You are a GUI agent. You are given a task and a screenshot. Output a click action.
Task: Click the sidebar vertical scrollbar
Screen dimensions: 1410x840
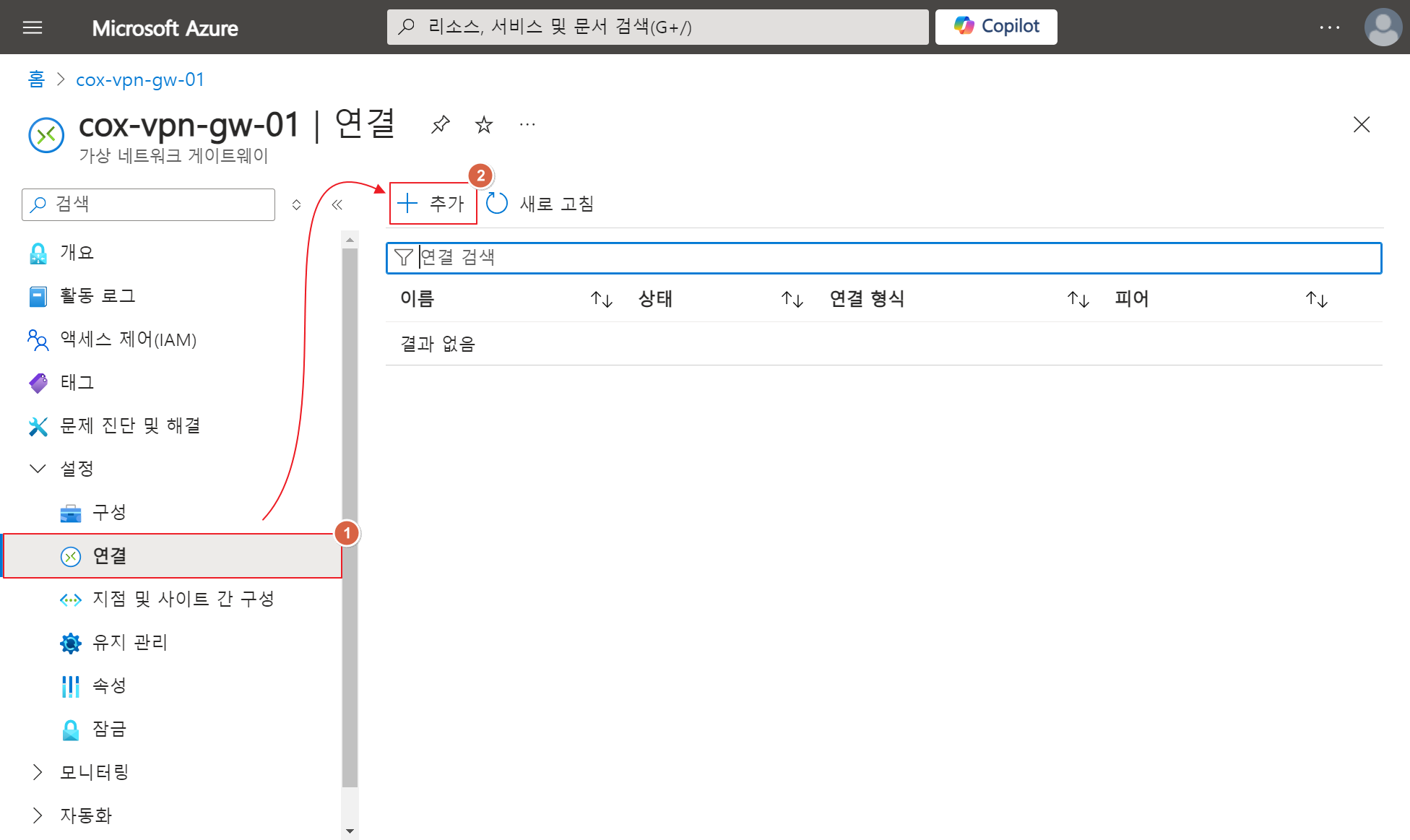[350, 506]
